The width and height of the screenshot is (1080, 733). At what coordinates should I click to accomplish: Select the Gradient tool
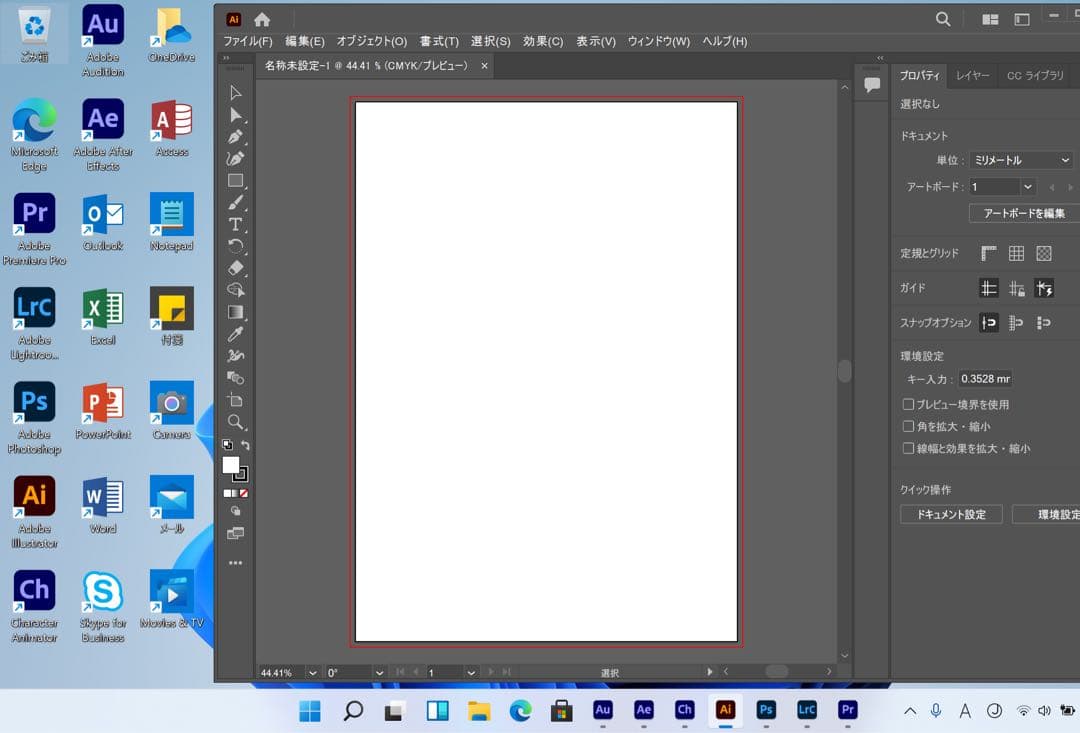[236, 313]
